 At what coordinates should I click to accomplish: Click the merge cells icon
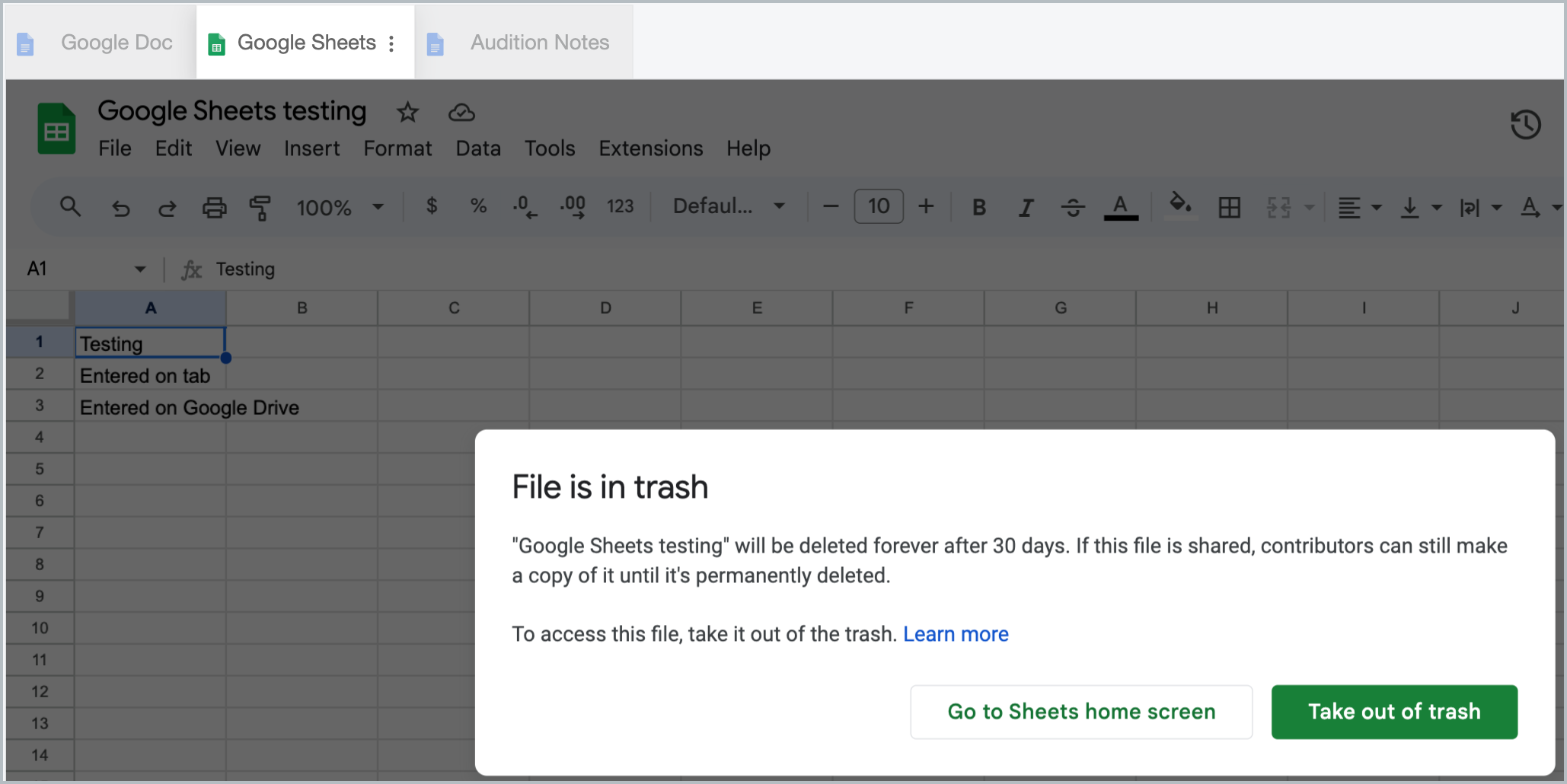tap(1278, 207)
